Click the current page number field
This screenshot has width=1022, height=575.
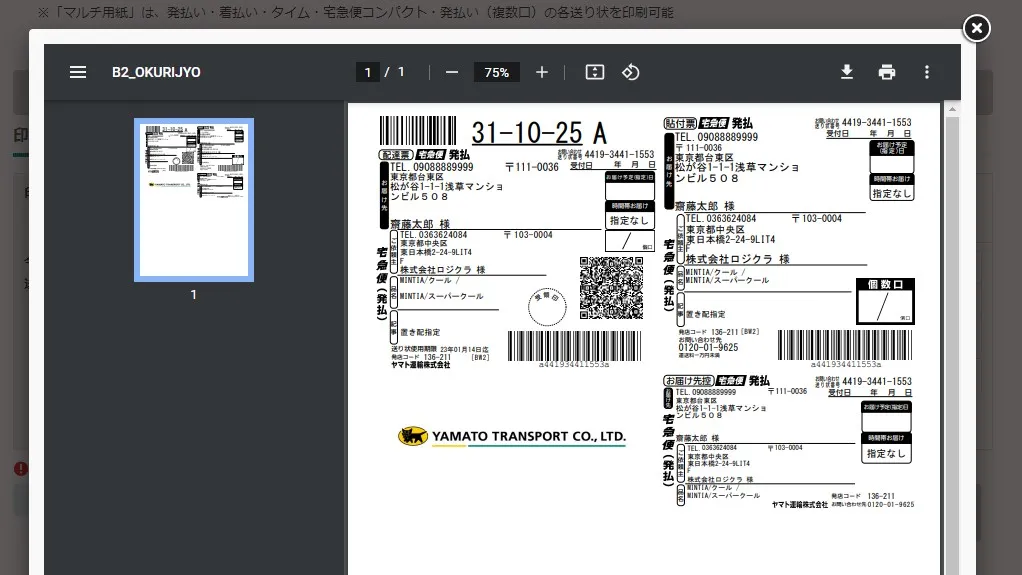[x=369, y=72]
